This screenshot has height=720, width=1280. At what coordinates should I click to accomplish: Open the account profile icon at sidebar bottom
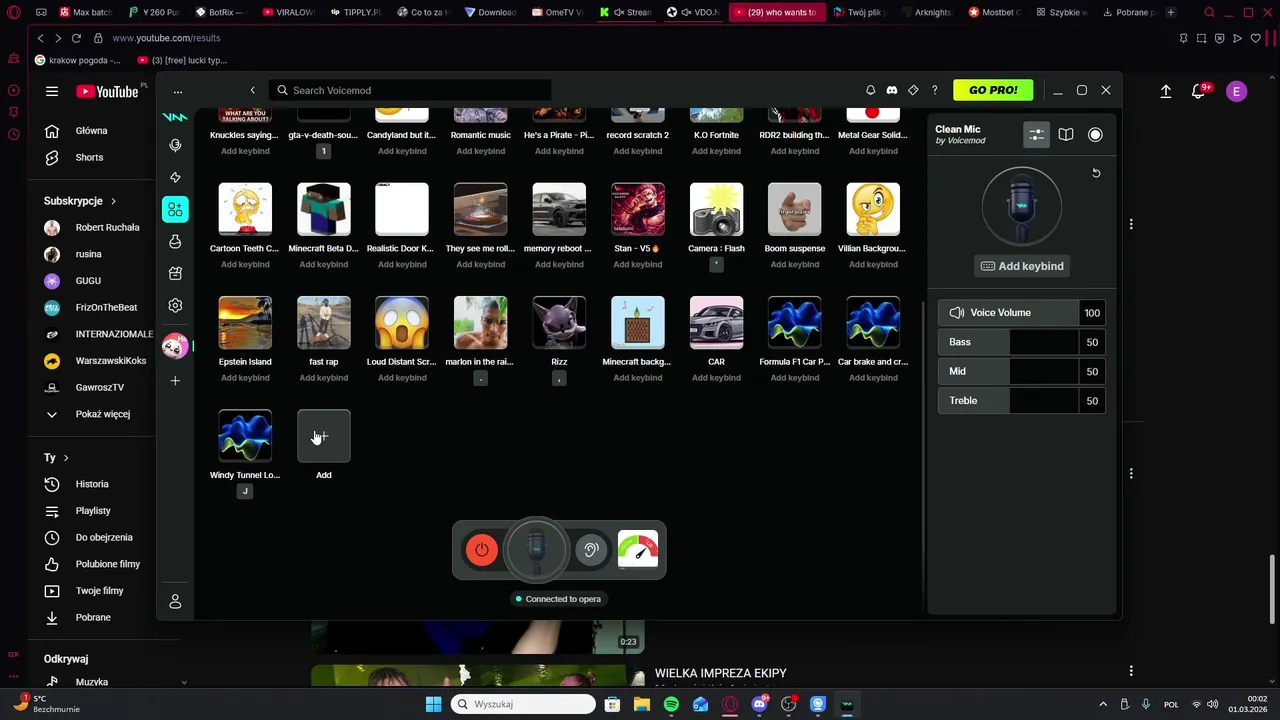[175, 601]
